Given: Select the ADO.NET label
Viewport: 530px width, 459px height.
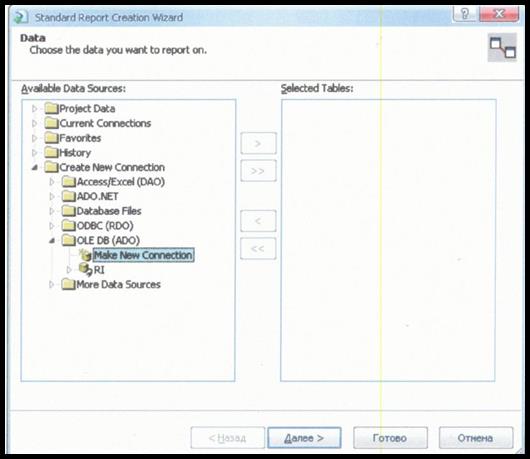Looking at the screenshot, I should 98,196.
